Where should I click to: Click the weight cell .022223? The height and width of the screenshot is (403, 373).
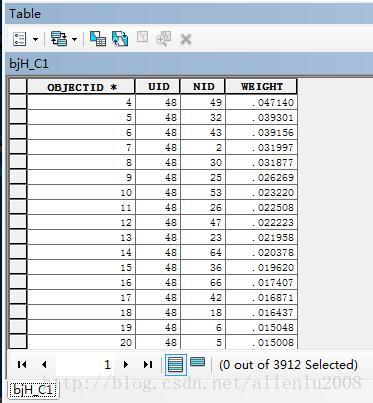coord(261,222)
